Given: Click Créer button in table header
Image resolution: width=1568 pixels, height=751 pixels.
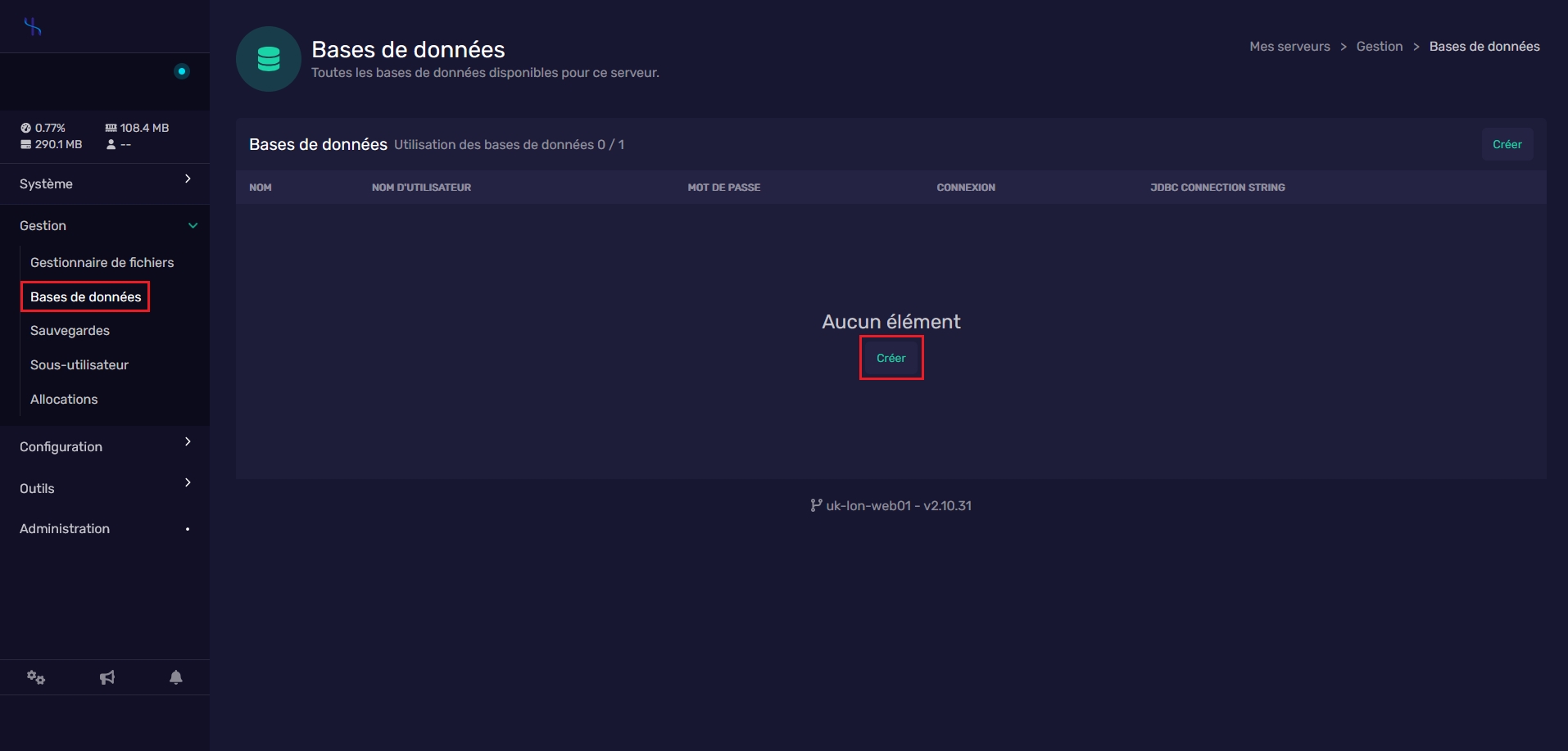Looking at the screenshot, I should click(x=1507, y=144).
